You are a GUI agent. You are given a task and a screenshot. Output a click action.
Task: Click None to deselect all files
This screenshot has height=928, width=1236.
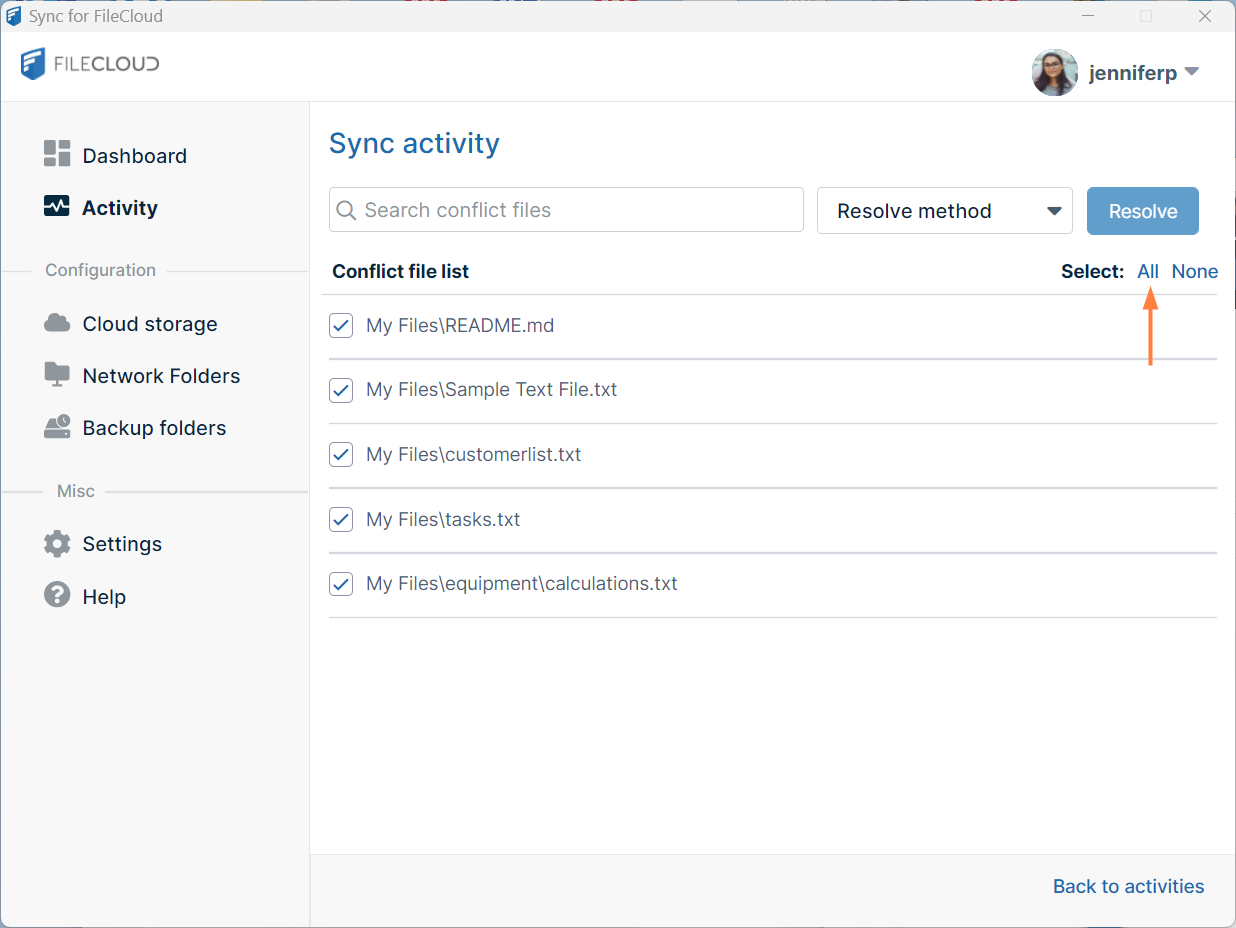point(1194,271)
